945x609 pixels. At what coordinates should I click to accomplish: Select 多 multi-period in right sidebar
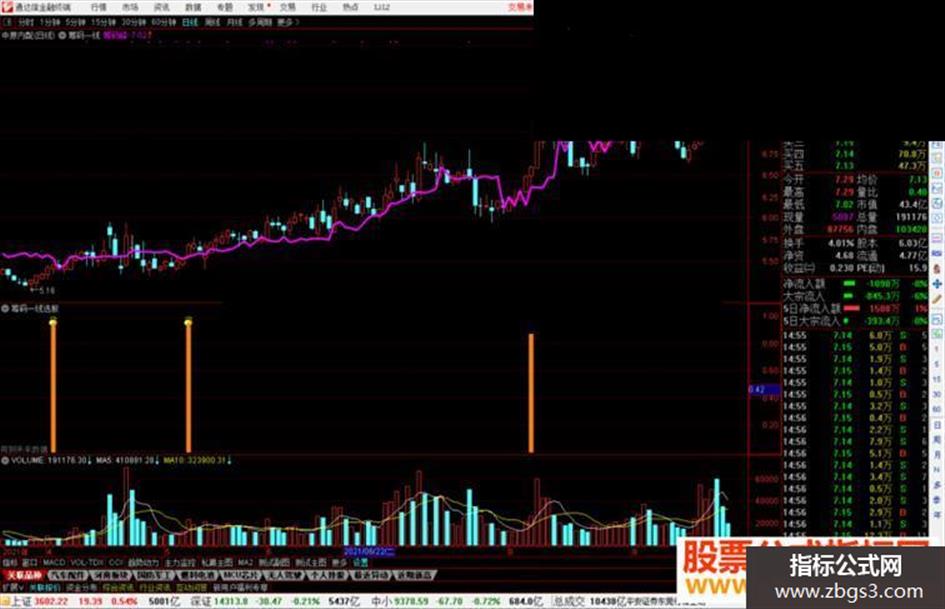pos(937,485)
